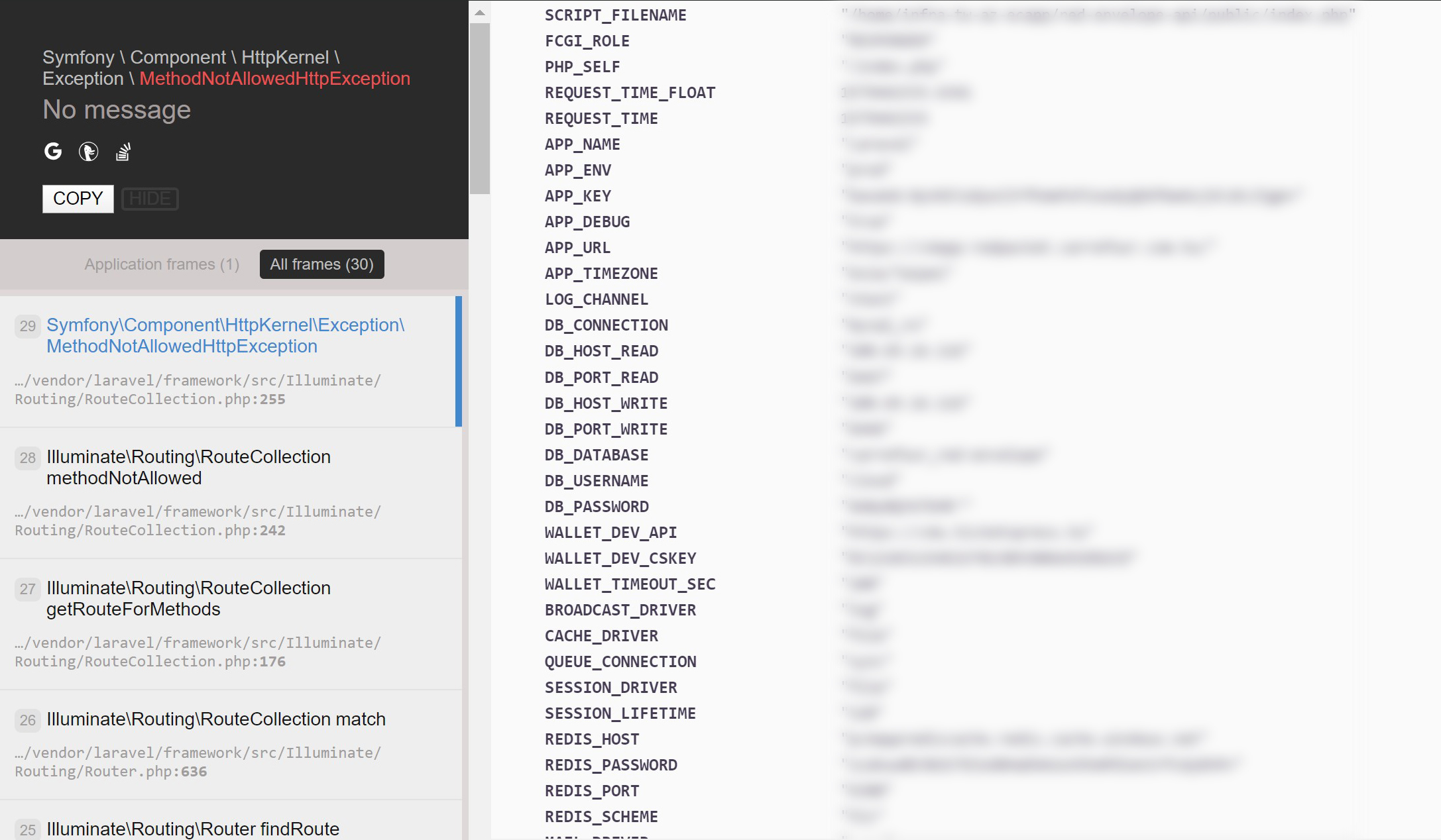Screen dimensions: 1441x840
Task: Click the vertical scrollbar thumb
Action: point(480,109)
